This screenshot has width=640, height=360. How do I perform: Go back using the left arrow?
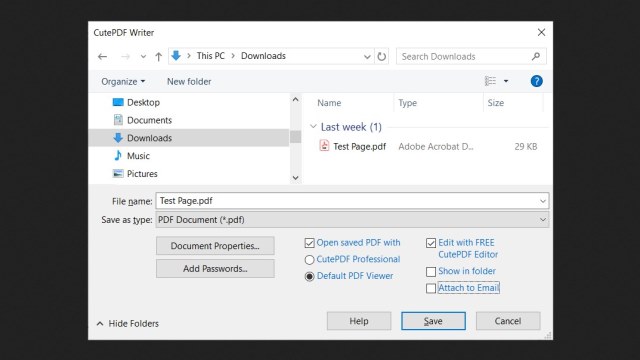coord(102,56)
